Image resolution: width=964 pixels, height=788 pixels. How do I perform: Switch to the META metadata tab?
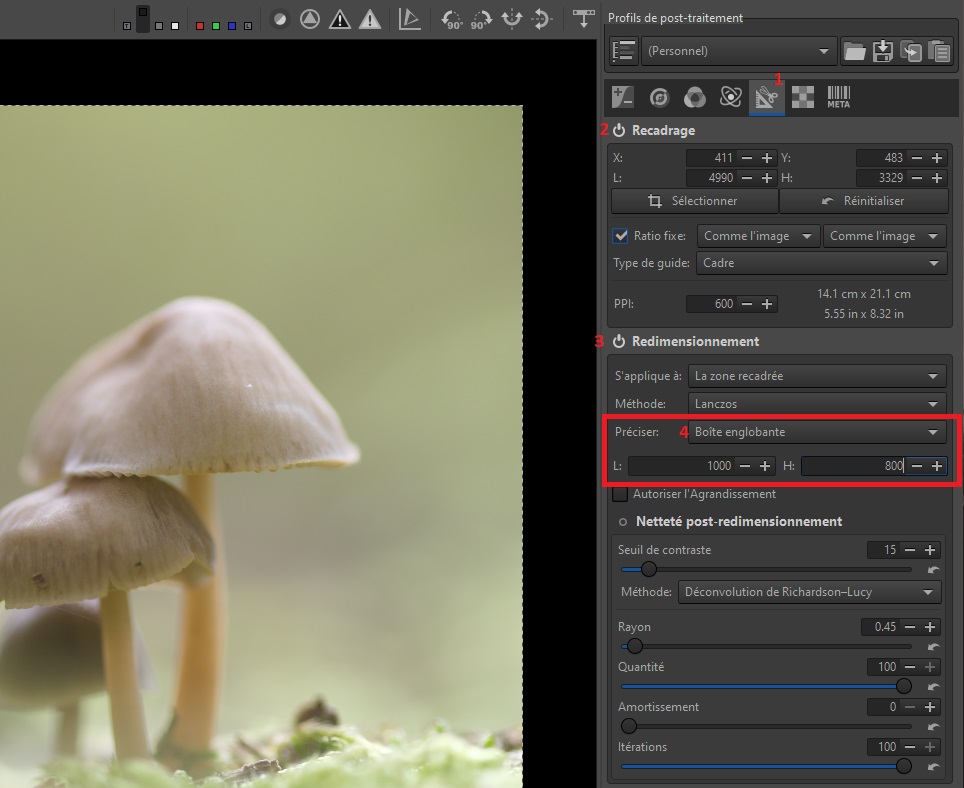point(838,97)
